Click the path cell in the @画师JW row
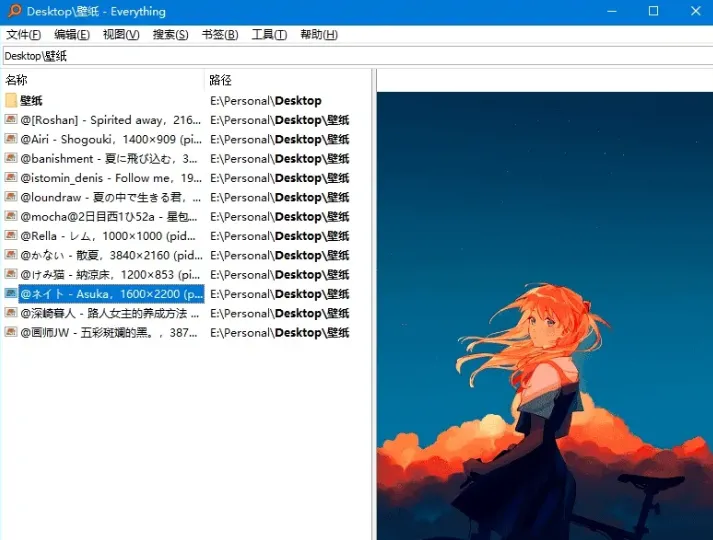Viewport: 713px width, 540px height. point(280,333)
